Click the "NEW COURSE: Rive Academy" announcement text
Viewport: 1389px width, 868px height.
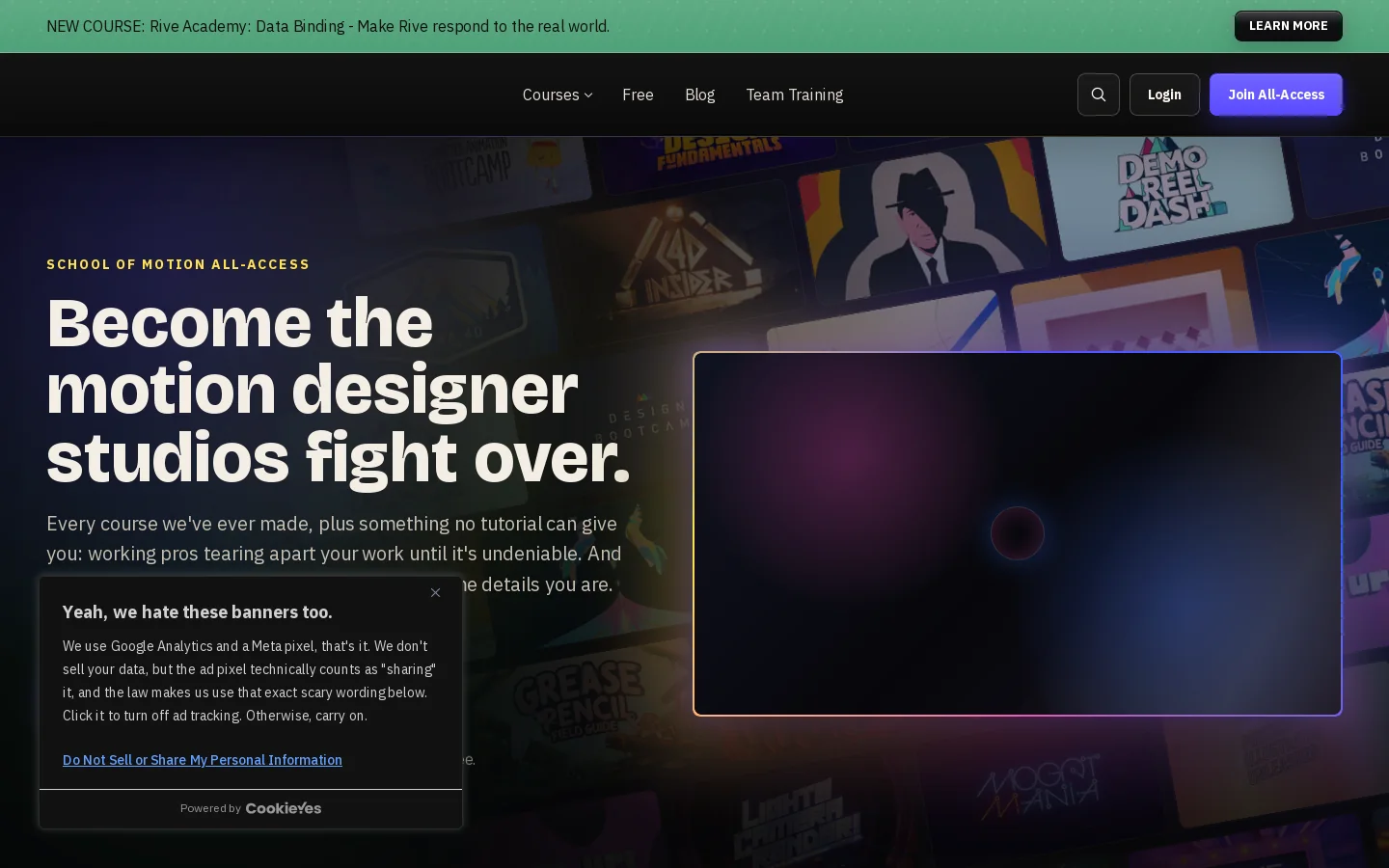coord(328,26)
